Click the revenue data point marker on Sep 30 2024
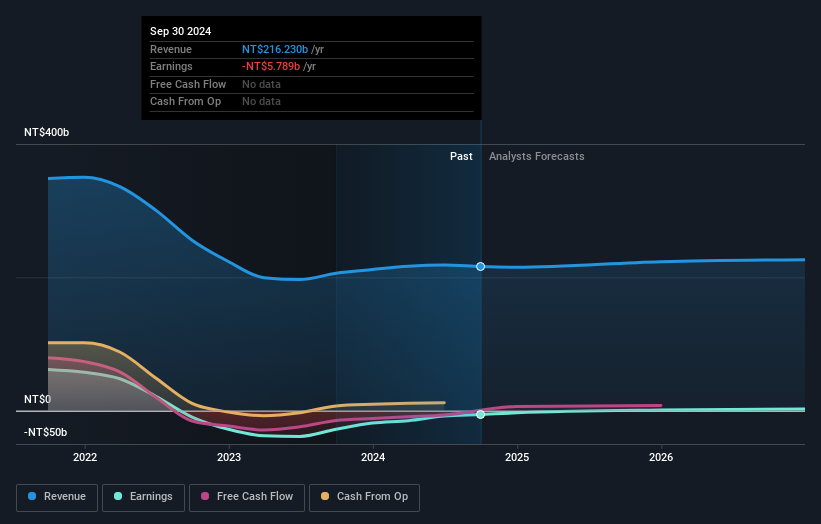 click(x=480, y=266)
